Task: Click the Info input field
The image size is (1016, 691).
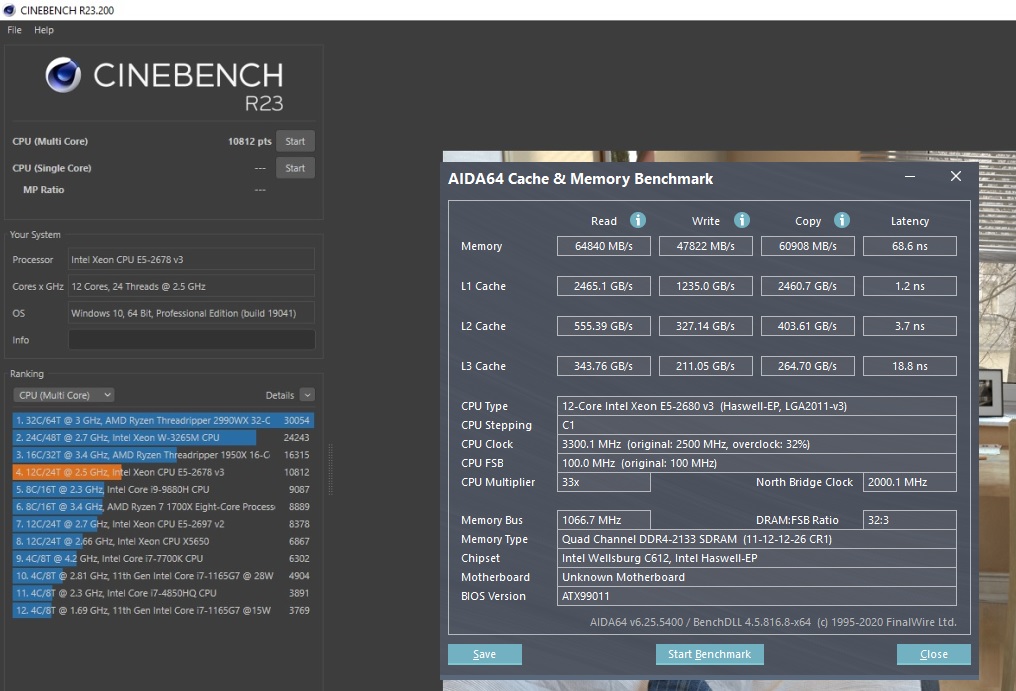Action: [192, 340]
